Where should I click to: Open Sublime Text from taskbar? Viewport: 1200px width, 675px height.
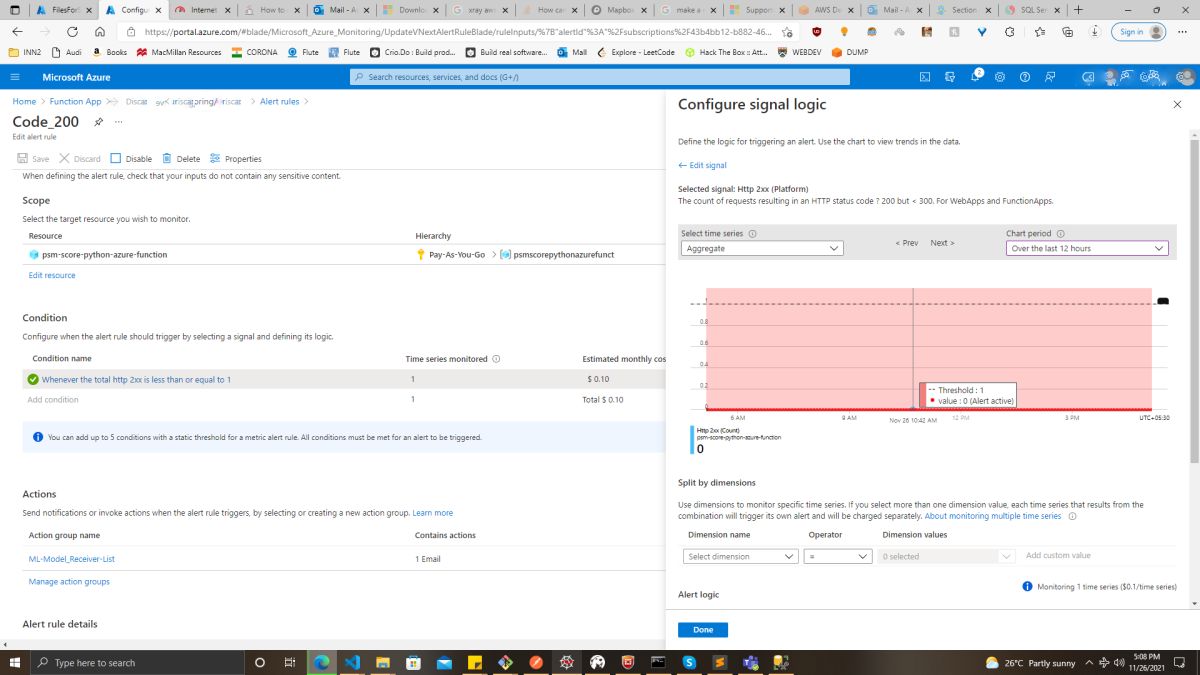pos(720,662)
